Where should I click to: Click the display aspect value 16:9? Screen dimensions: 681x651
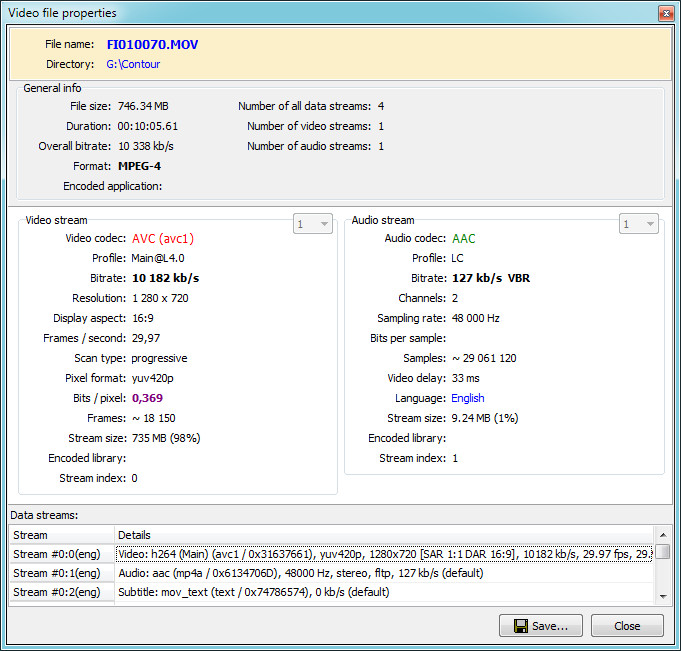point(142,318)
